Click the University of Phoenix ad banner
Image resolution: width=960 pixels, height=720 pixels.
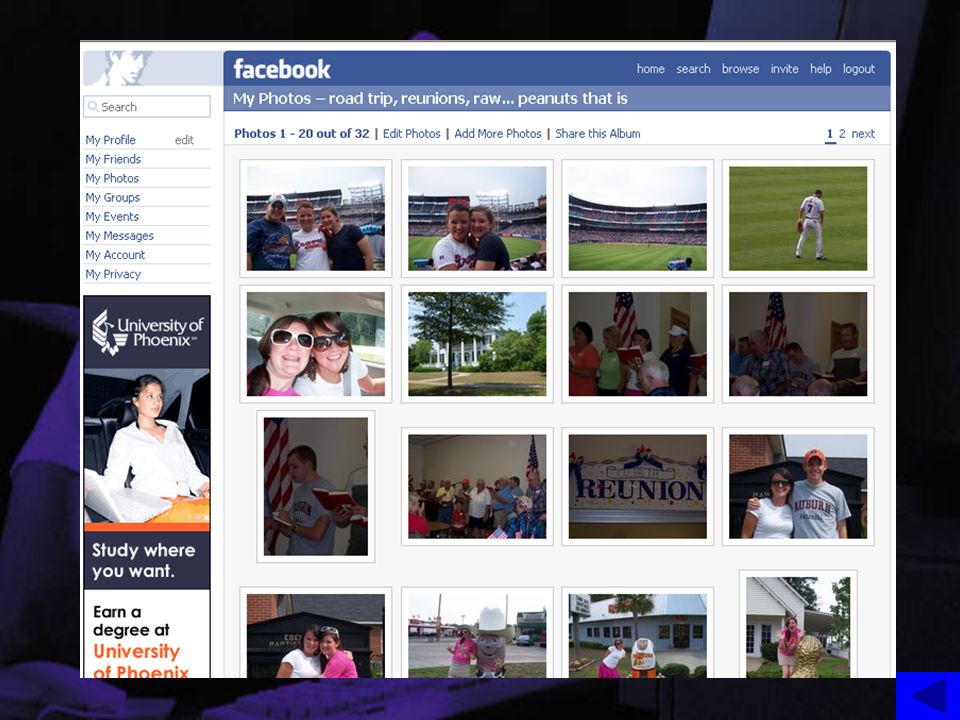(147, 487)
